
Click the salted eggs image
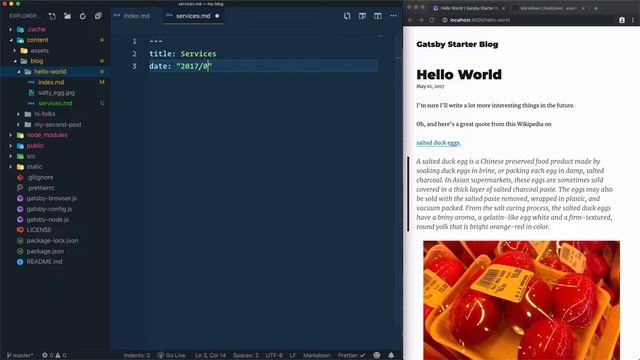521,300
